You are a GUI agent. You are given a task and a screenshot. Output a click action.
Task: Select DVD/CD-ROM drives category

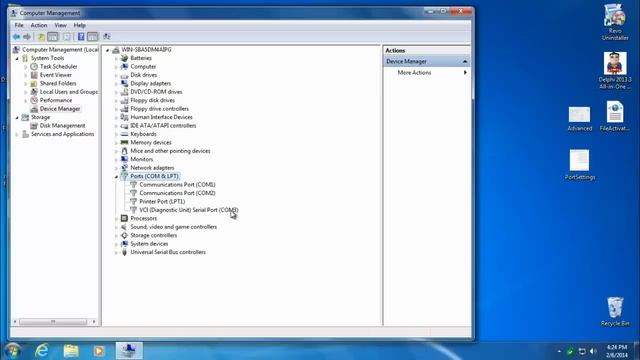pos(156,92)
